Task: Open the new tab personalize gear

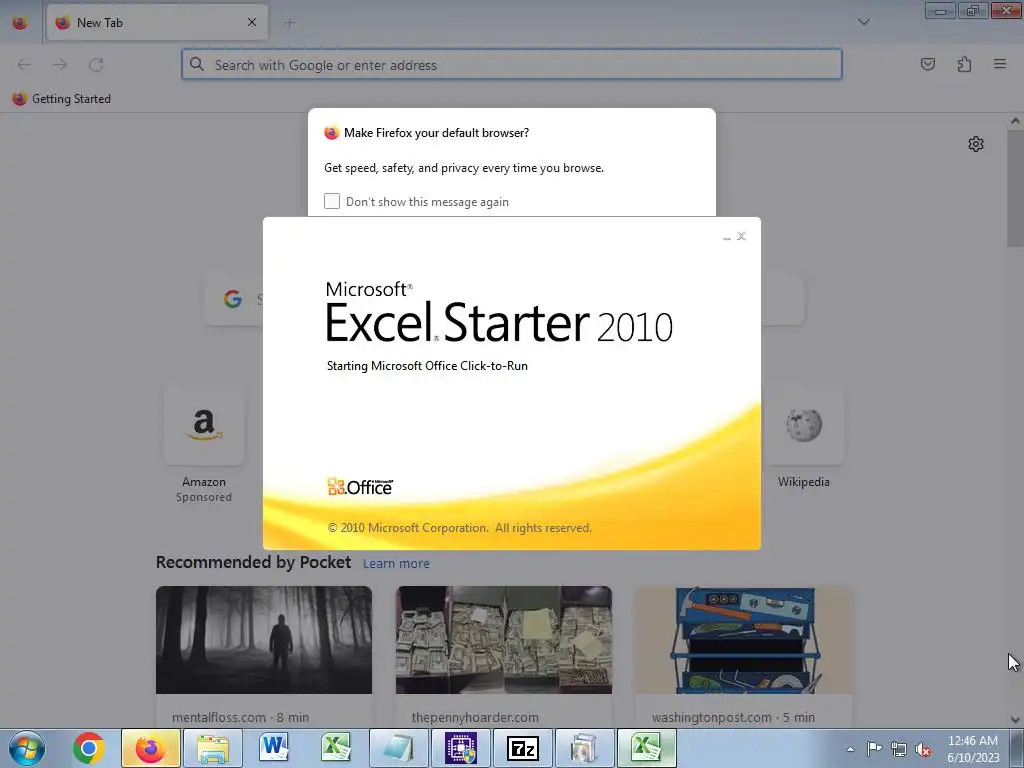Action: click(x=976, y=144)
